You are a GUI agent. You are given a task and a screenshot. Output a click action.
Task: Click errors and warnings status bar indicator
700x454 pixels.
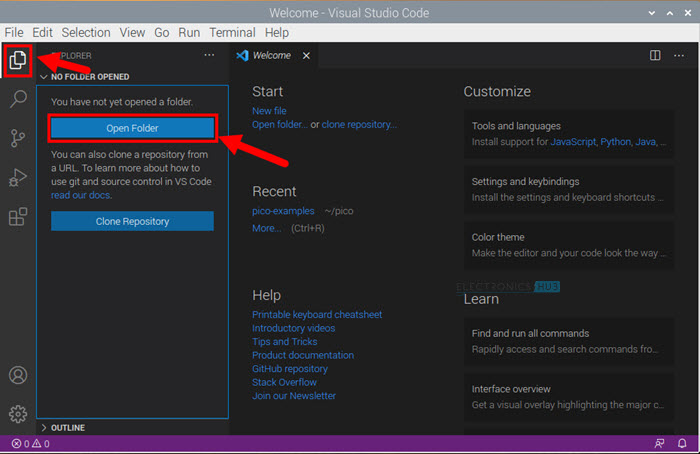tap(30, 444)
